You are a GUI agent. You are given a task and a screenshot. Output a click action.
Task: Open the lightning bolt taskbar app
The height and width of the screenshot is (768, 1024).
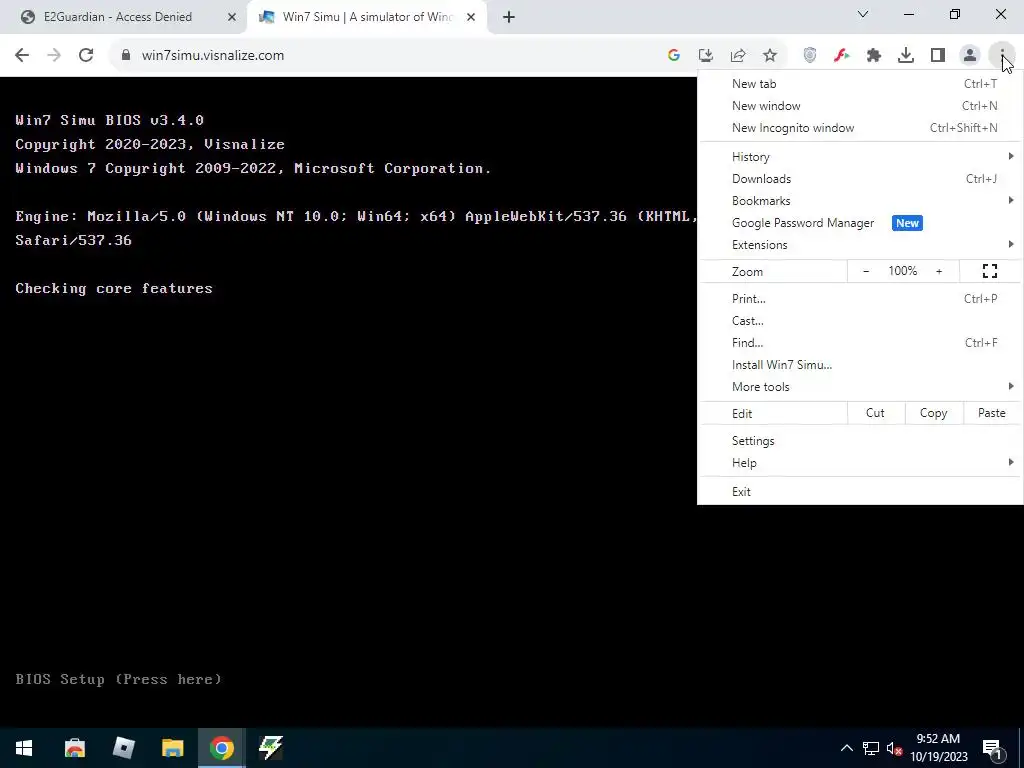coord(270,748)
